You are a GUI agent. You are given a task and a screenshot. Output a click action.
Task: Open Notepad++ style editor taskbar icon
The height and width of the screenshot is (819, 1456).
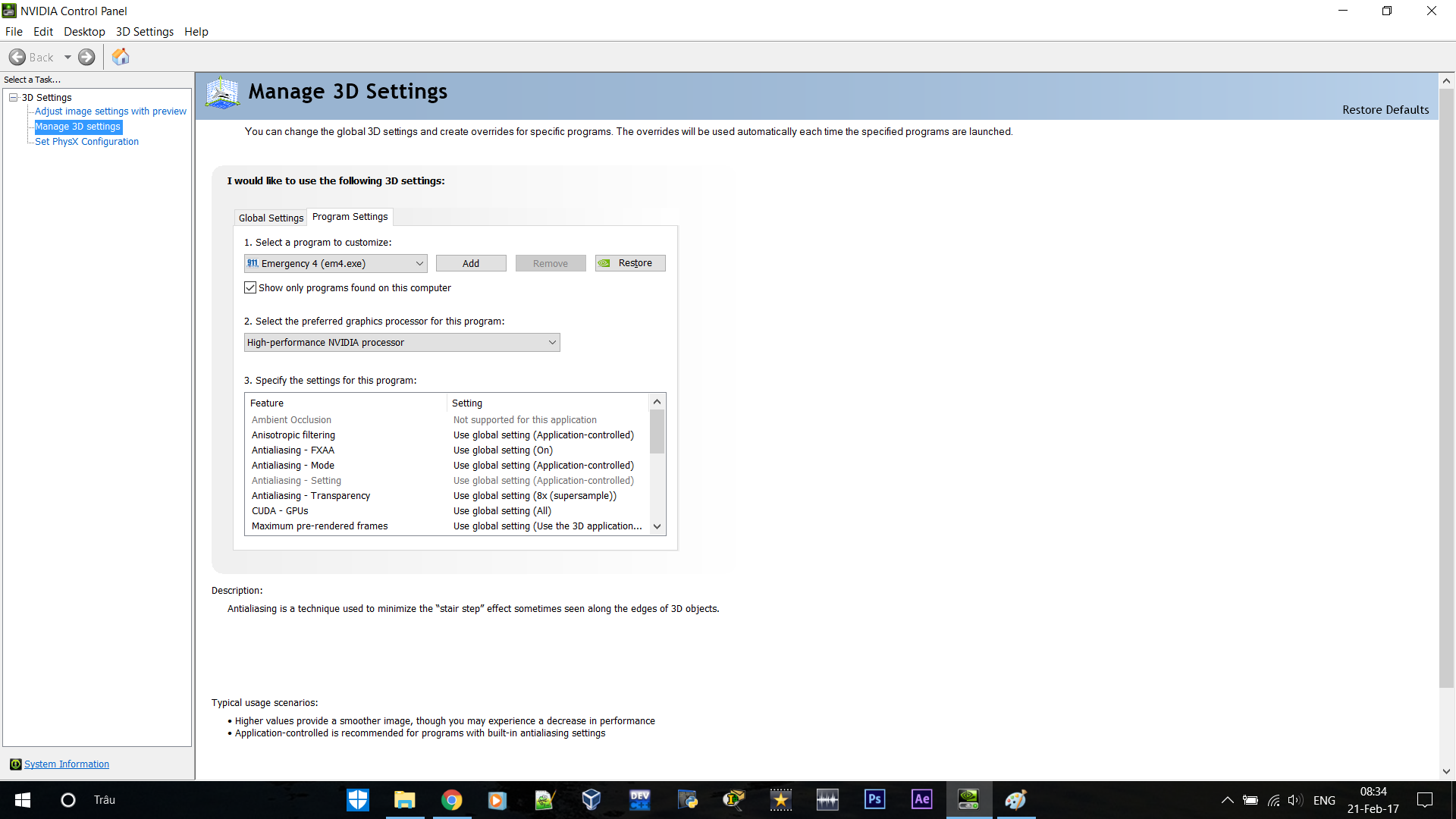[x=544, y=800]
